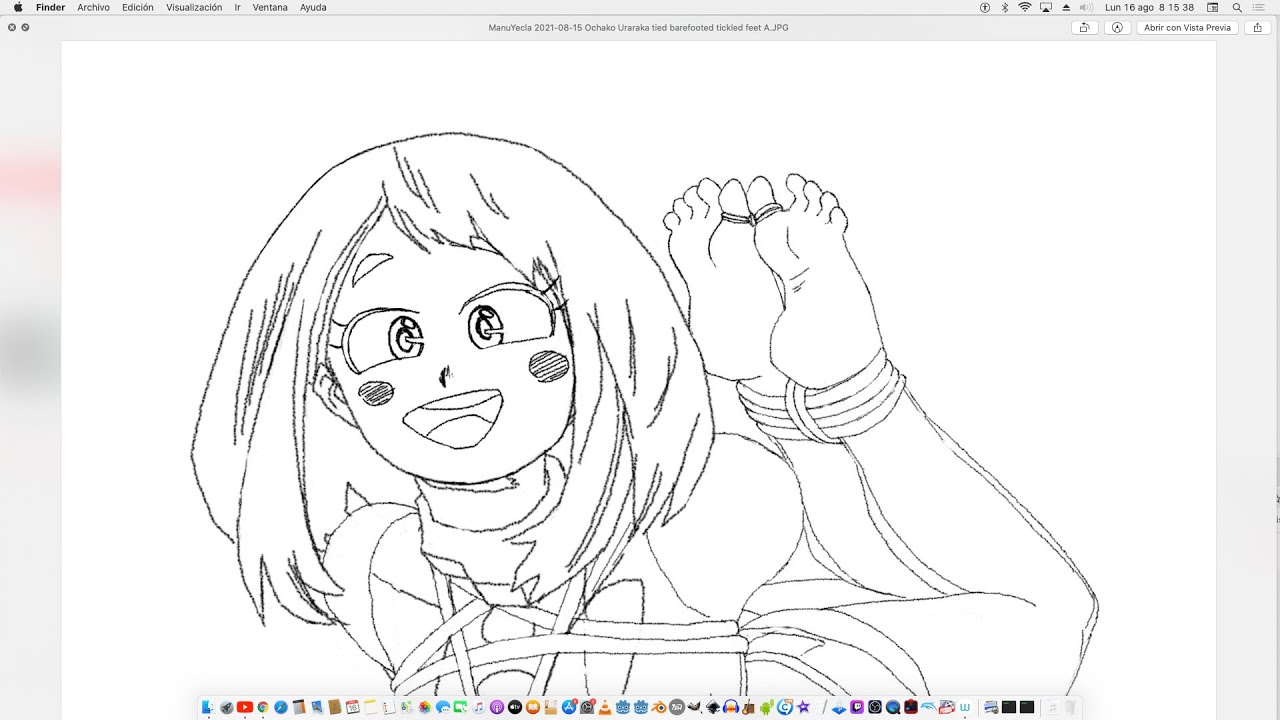1280x720 pixels.
Task: Click the Wi-Fi icon in menu bar
Action: point(1025,7)
